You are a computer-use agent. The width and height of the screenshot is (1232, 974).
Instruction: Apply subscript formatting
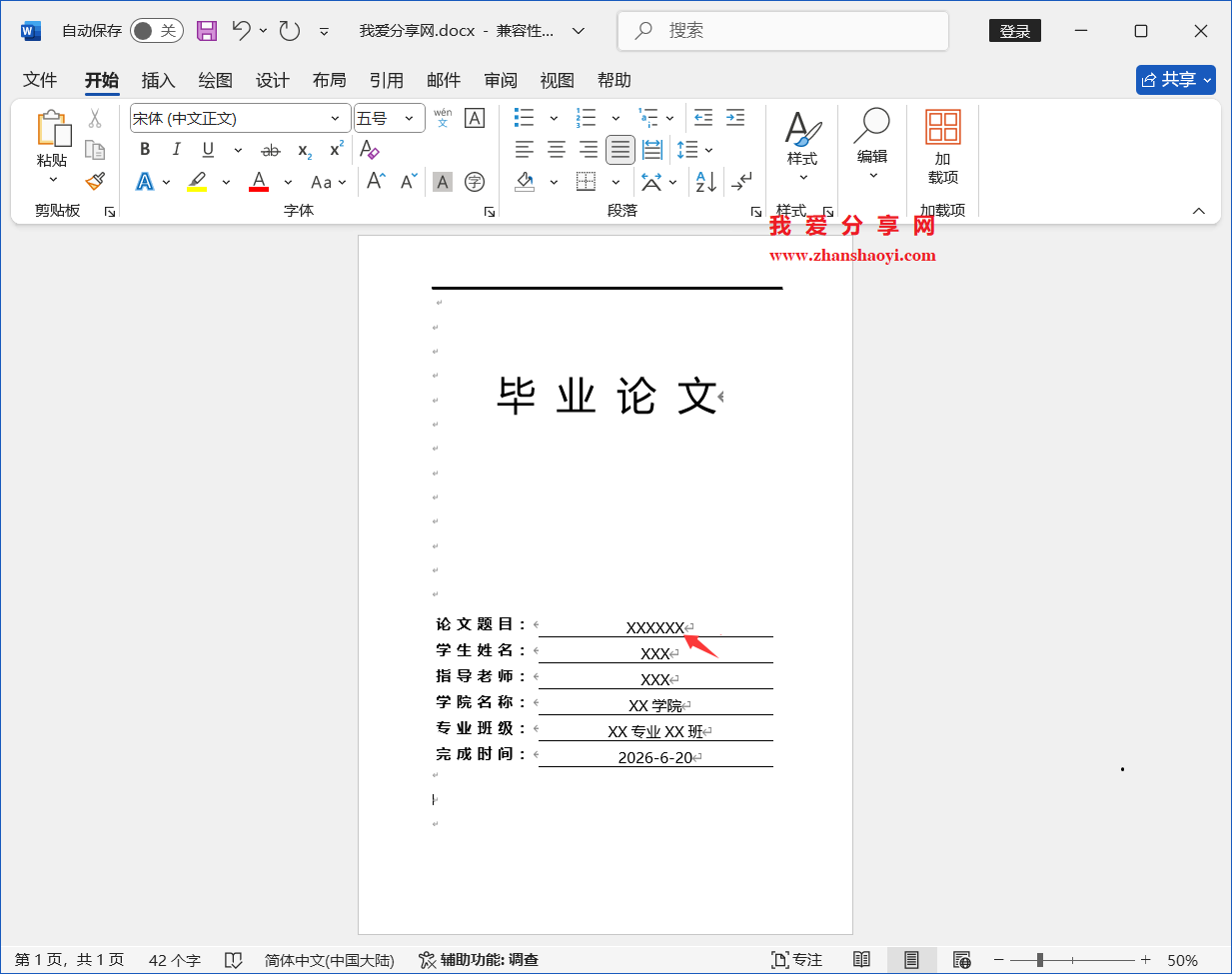(305, 150)
